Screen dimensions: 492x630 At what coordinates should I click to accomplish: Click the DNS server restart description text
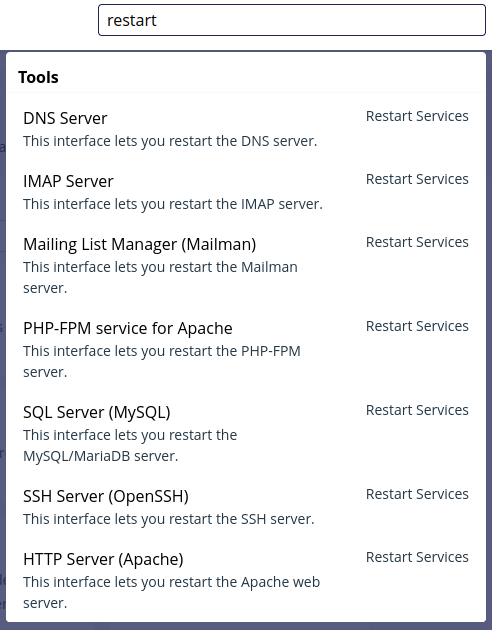(170, 141)
